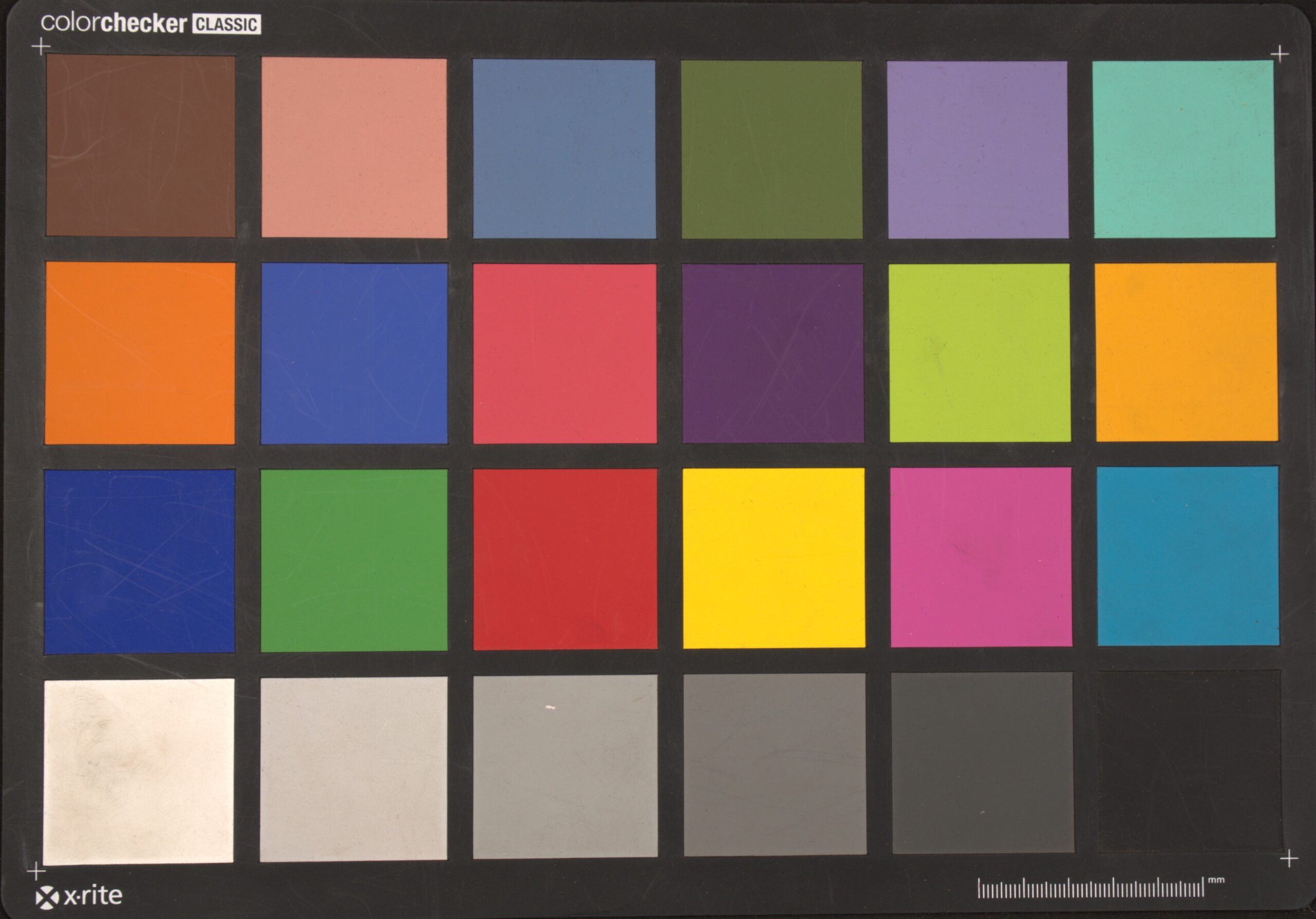Pick the dark purple swatch
1316x919 pixels.
pos(773,353)
